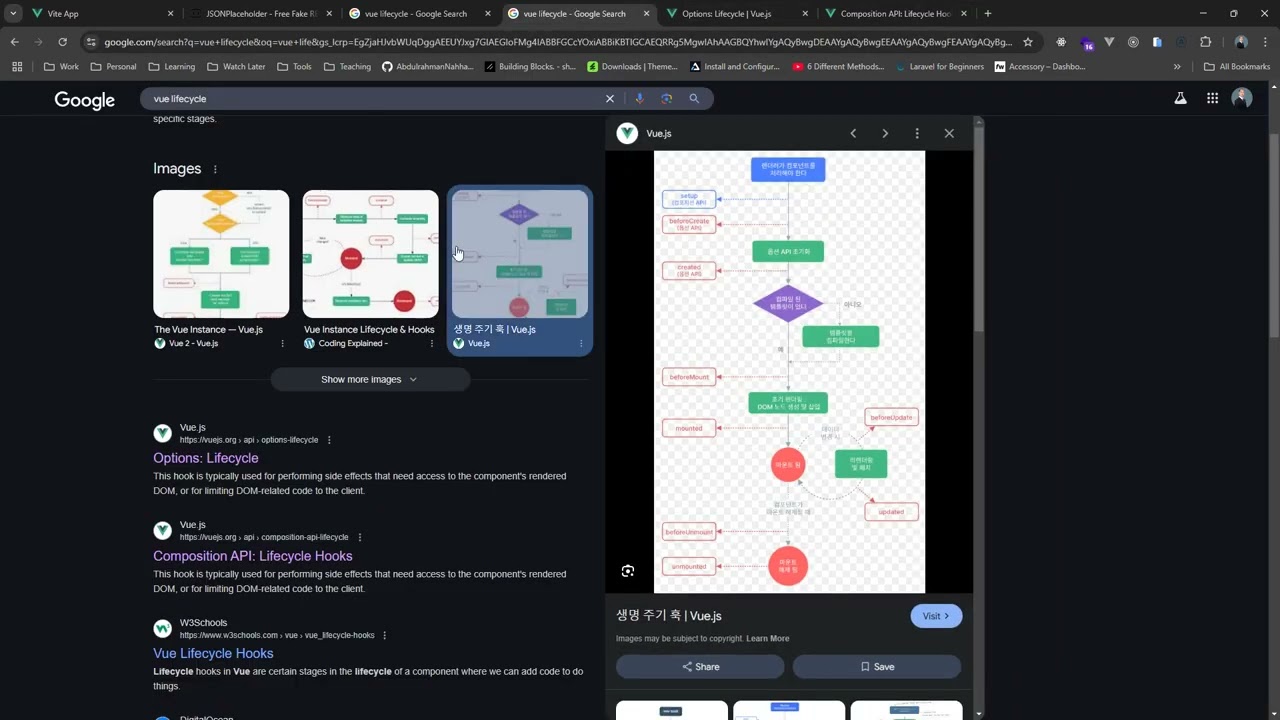The image size is (1280, 720).
Task: Open All Bookmarks folder
Action: 1237,67
